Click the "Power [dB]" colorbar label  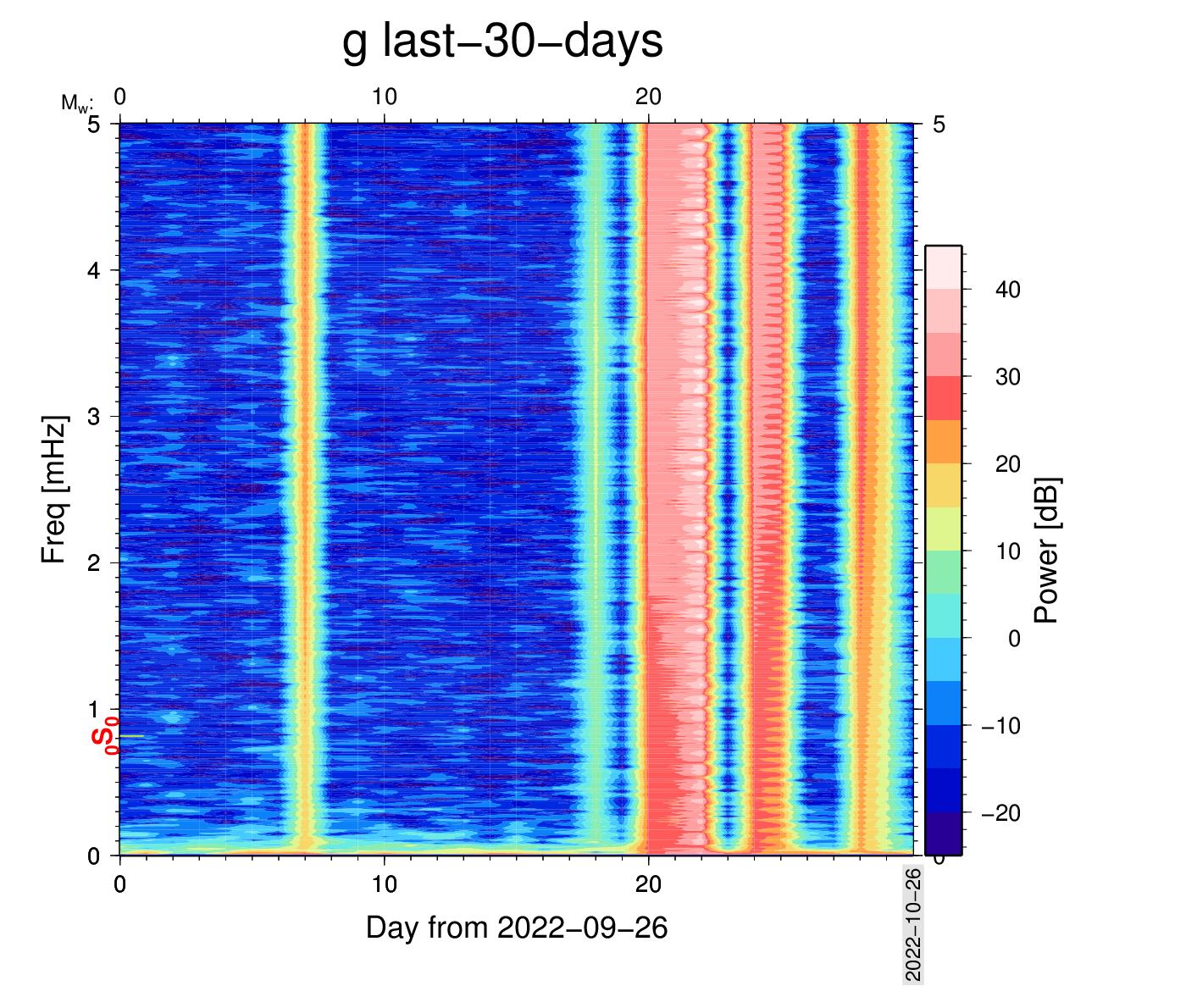pos(1047,551)
